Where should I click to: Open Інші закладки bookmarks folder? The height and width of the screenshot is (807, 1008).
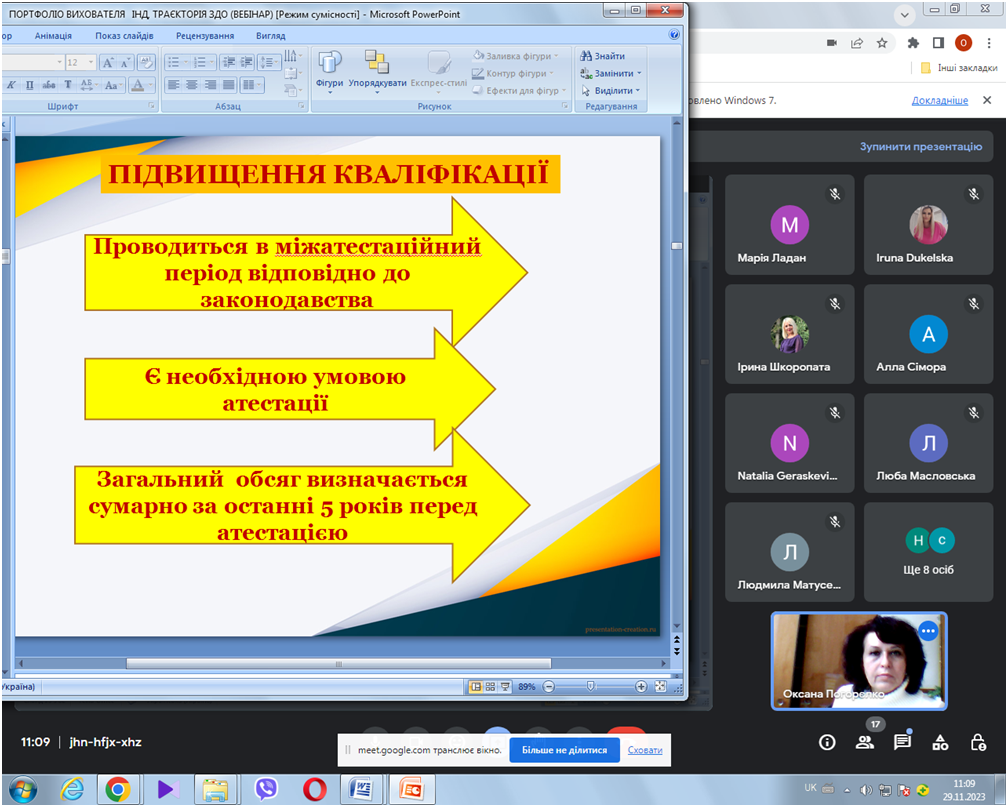959,68
